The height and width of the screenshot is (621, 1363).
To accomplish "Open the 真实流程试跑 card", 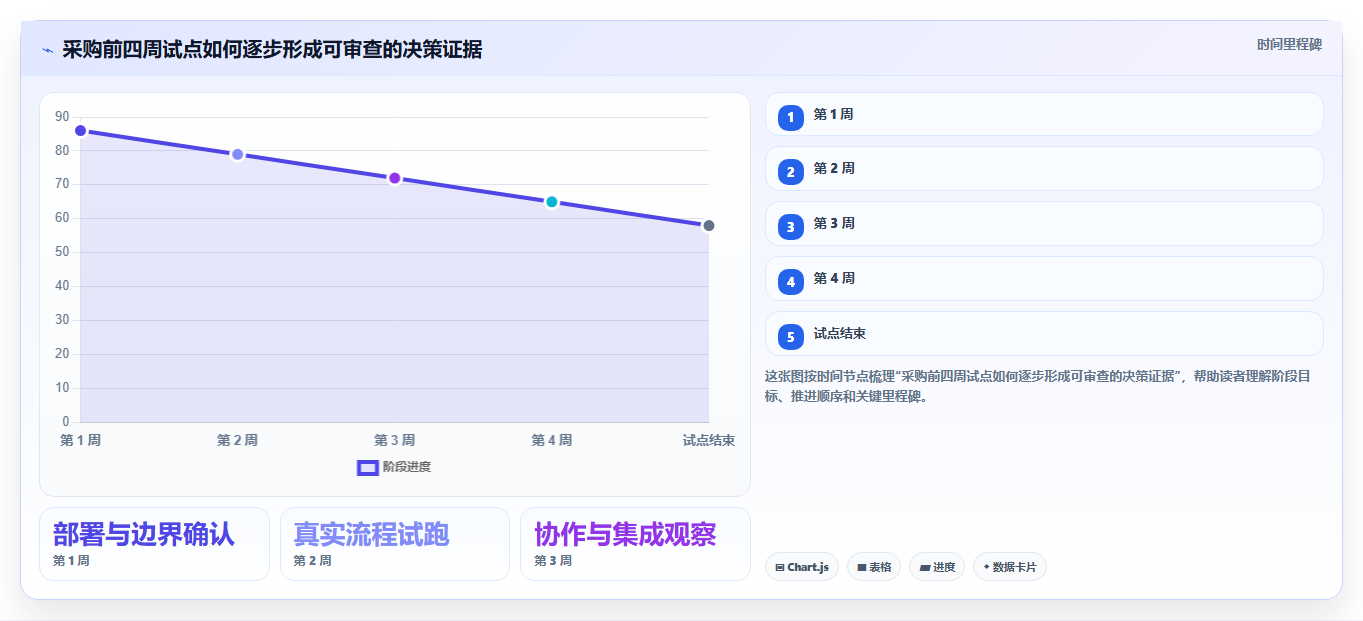I will [x=395, y=544].
